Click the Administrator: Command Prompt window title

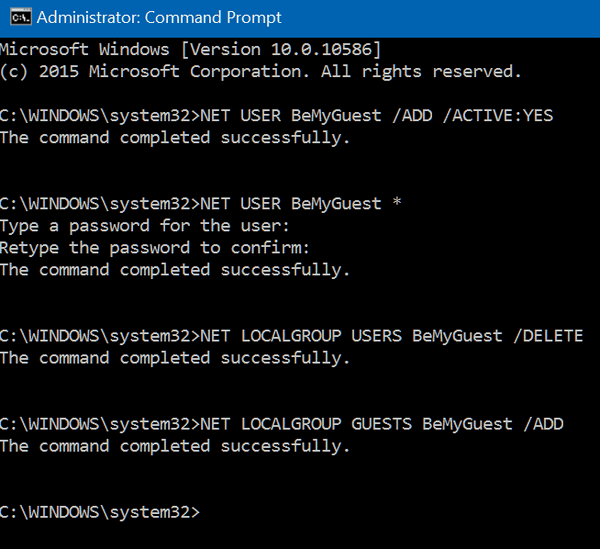pos(159,18)
